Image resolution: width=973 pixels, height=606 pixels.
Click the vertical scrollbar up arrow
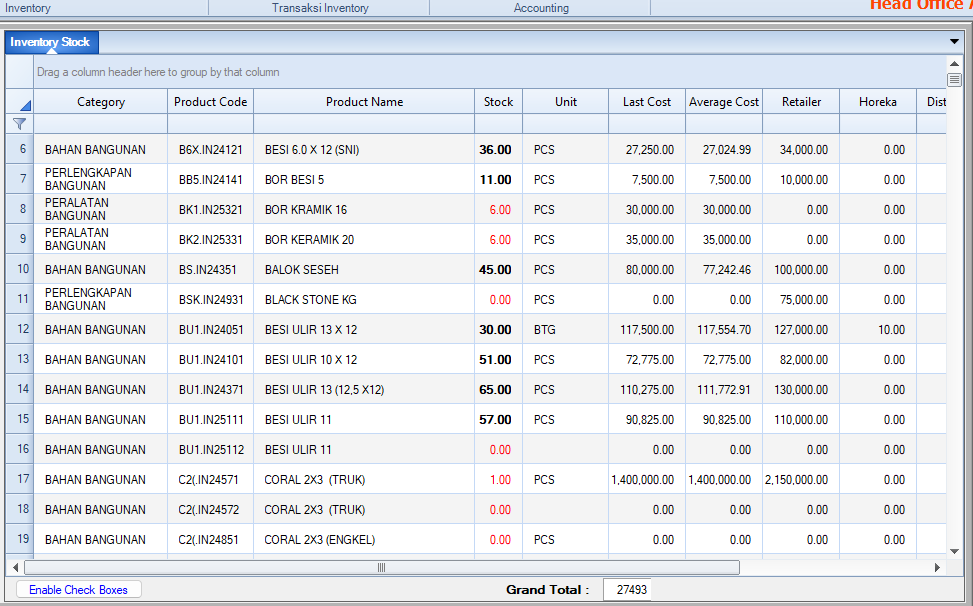[x=954, y=65]
